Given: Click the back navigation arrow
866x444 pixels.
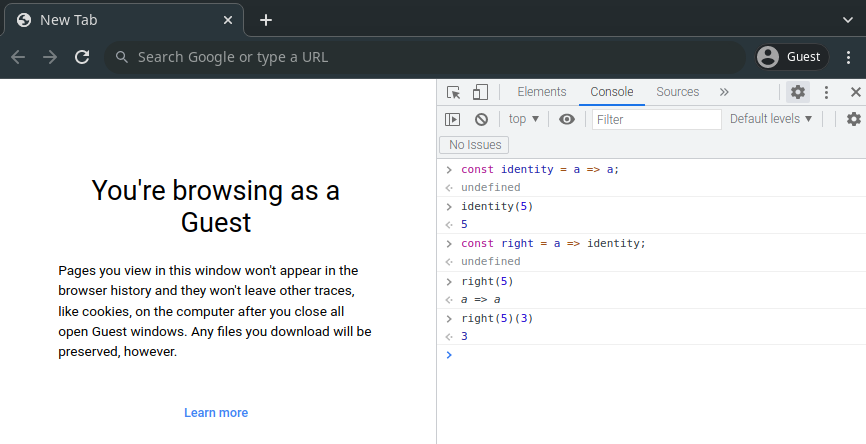Looking at the screenshot, I should pos(18,57).
